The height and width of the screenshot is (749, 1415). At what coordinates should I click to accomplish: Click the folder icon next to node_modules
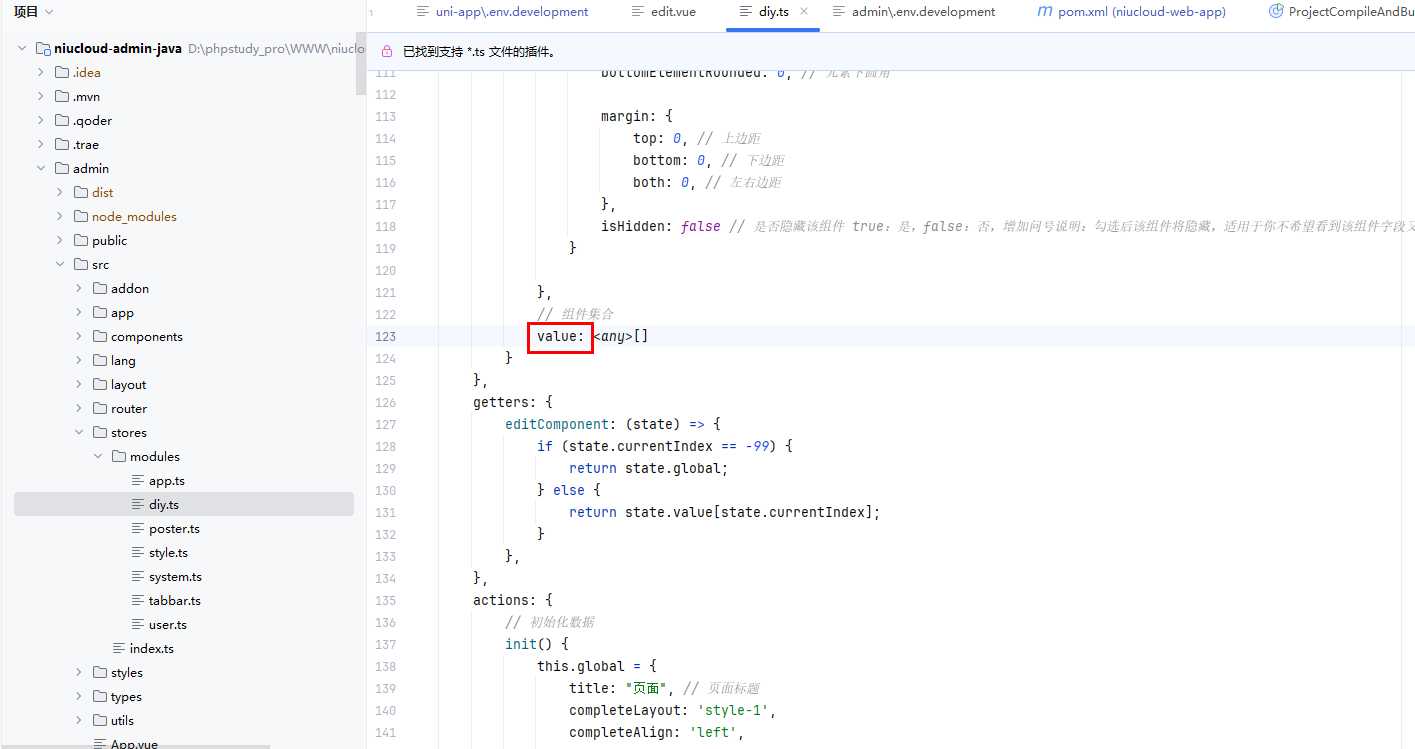click(x=81, y=217)
